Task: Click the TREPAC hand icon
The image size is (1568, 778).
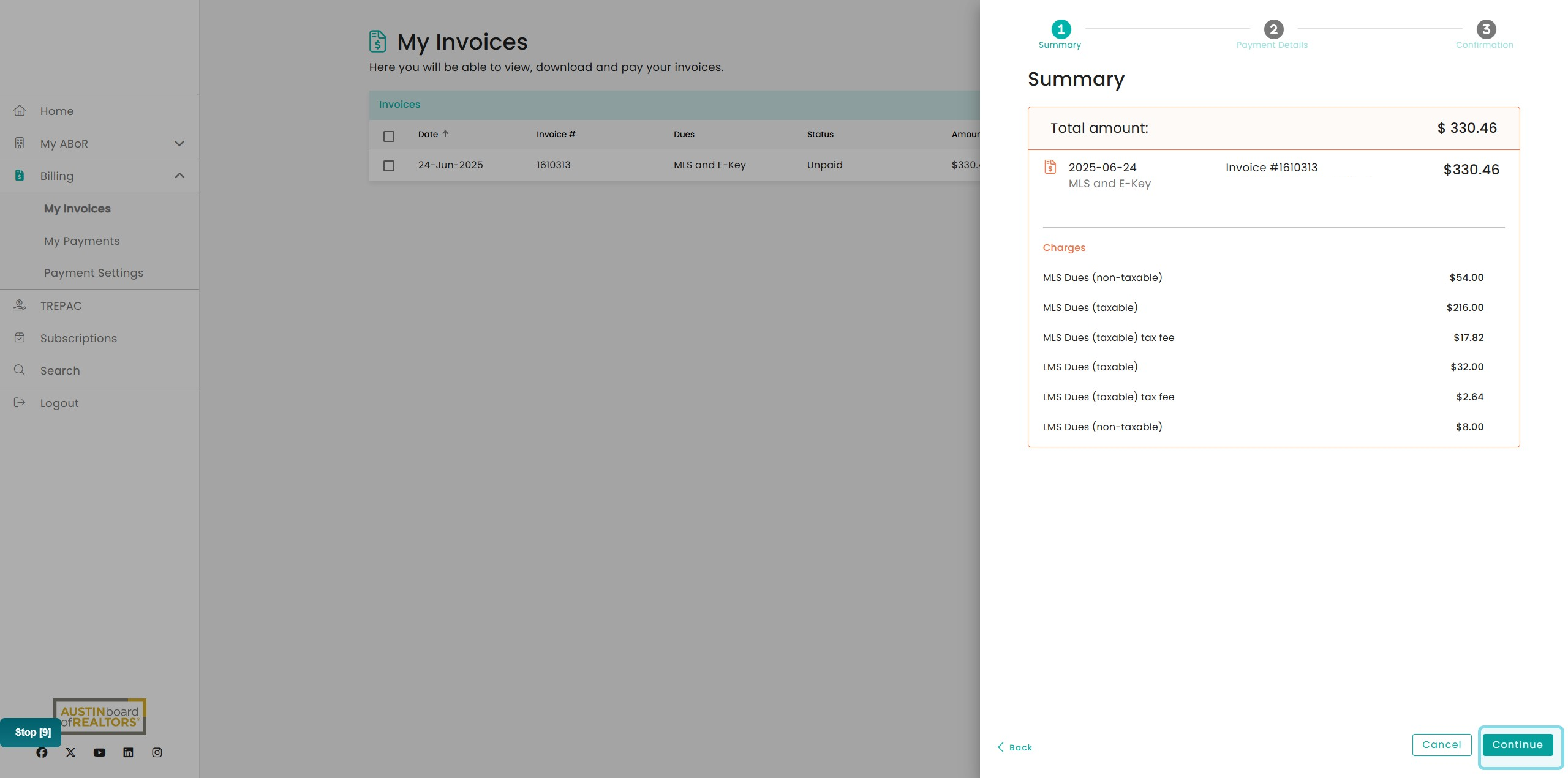Action: coord(20,305)
